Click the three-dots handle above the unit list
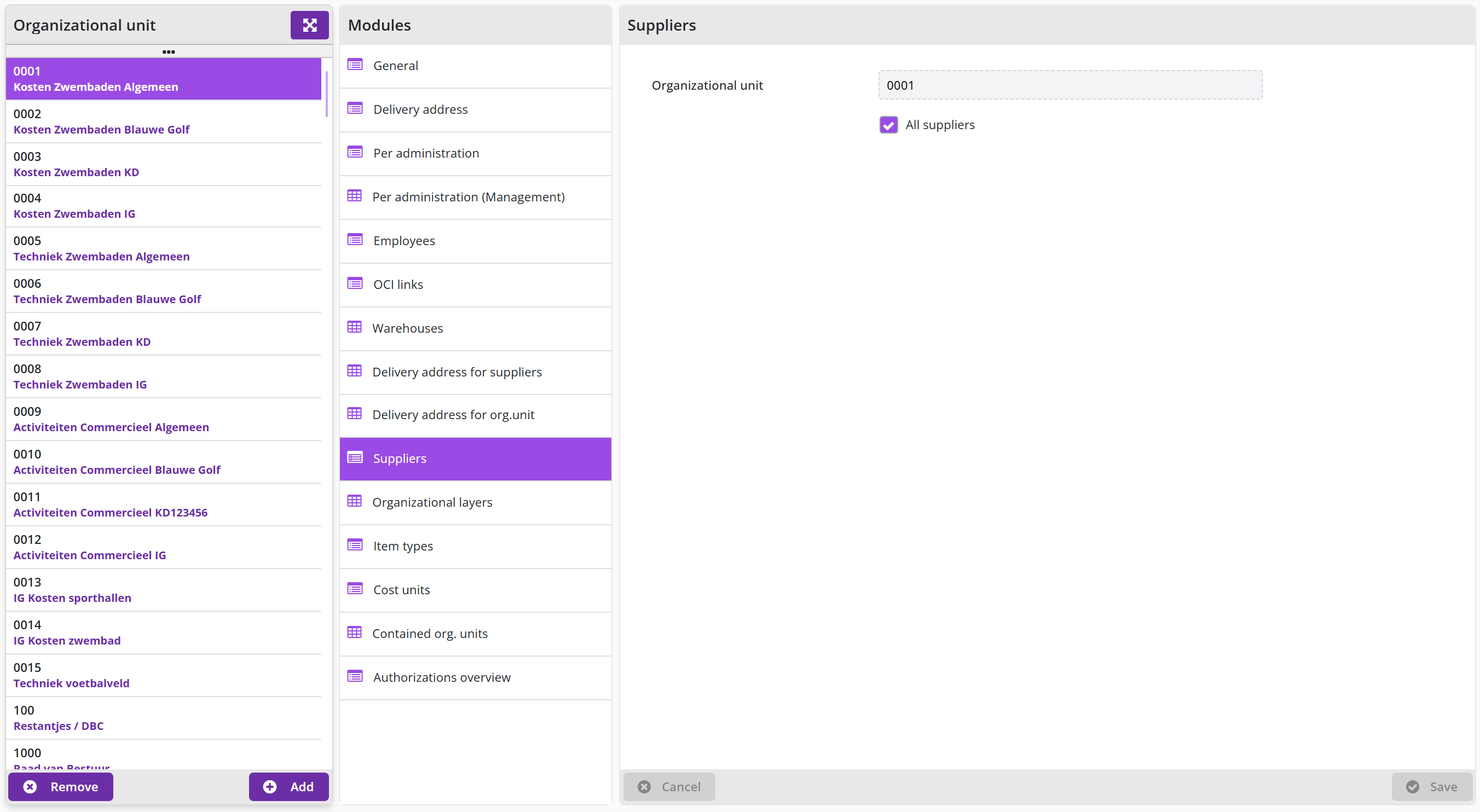 pos(169,51)
